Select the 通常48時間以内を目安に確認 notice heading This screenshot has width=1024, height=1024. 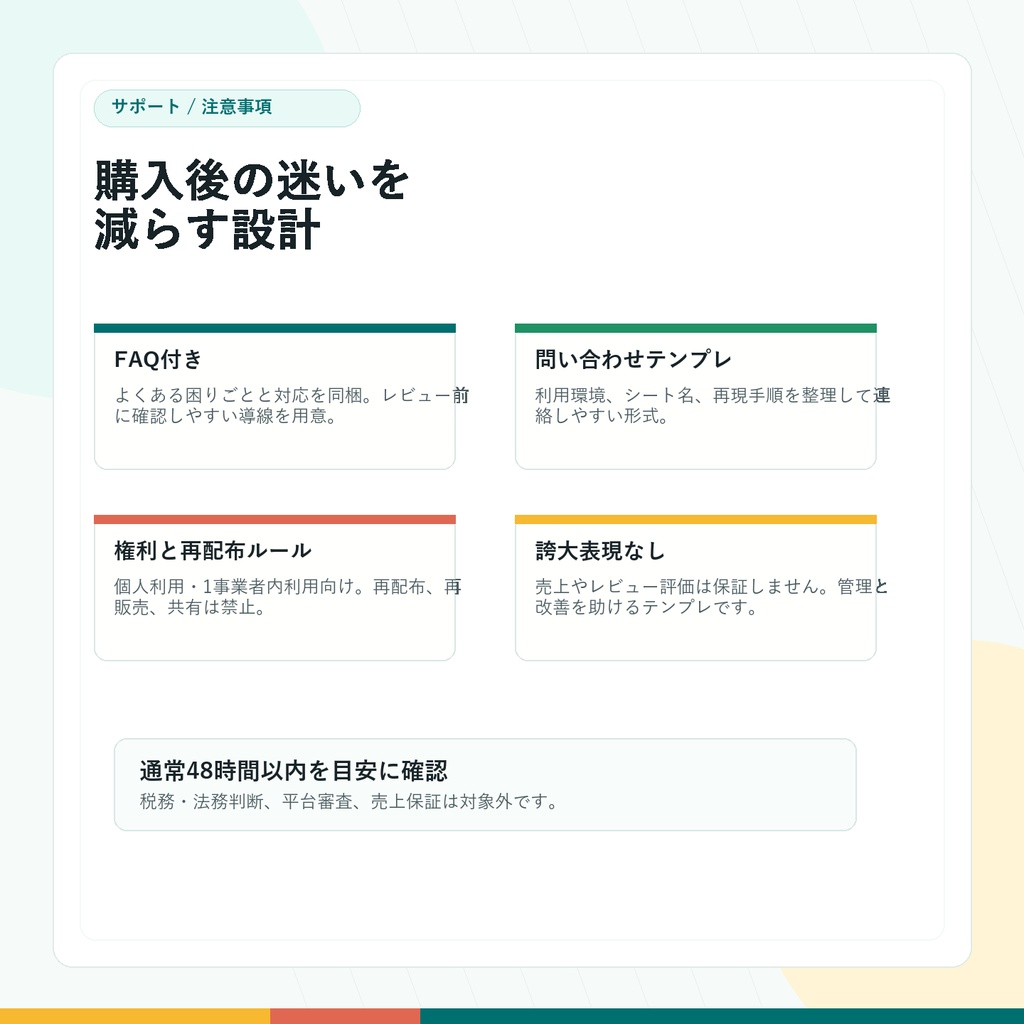tap(293, 771)
